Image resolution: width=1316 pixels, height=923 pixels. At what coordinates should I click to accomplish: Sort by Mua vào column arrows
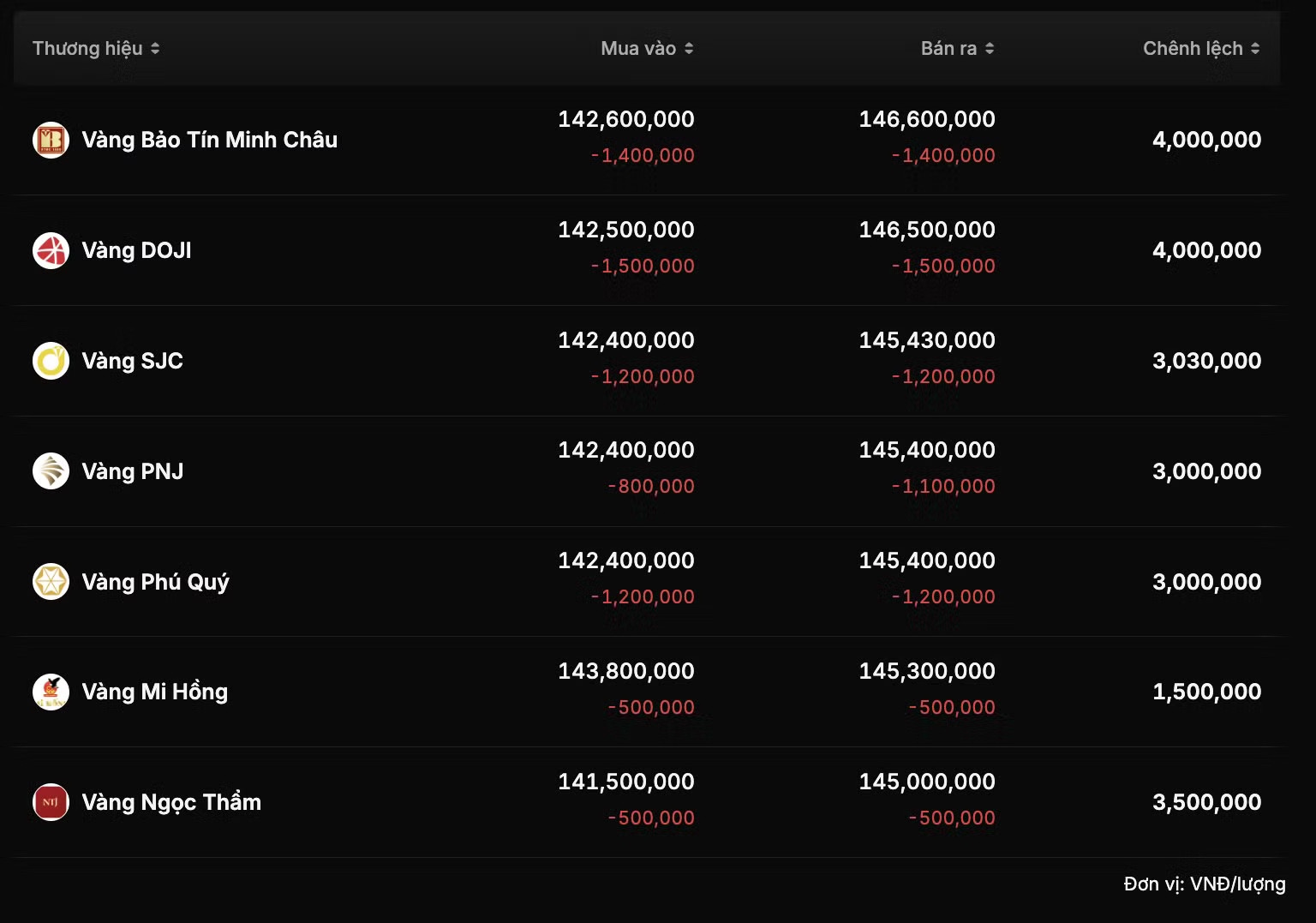[x=689, y=49]
